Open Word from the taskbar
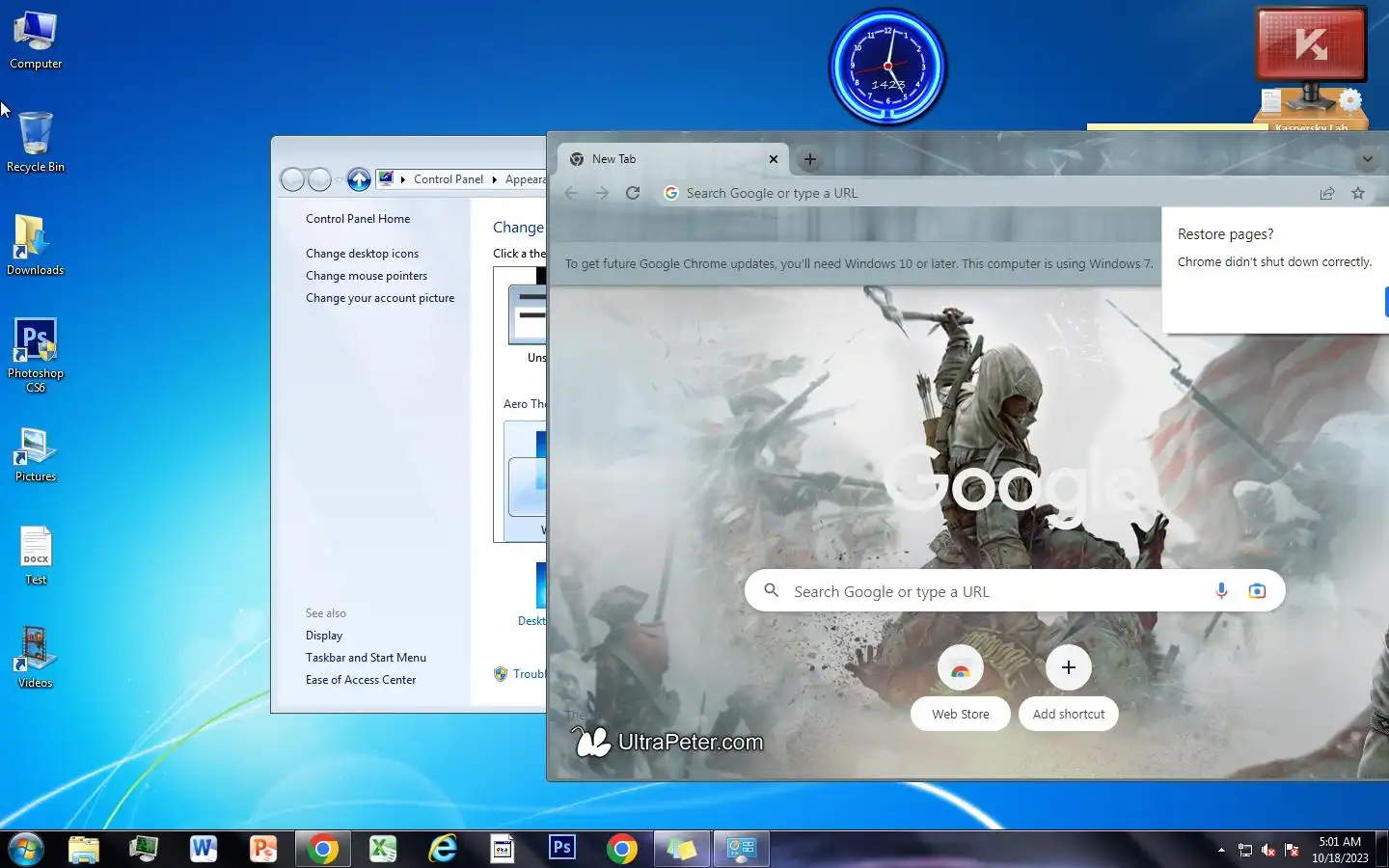 pos(204,849)
